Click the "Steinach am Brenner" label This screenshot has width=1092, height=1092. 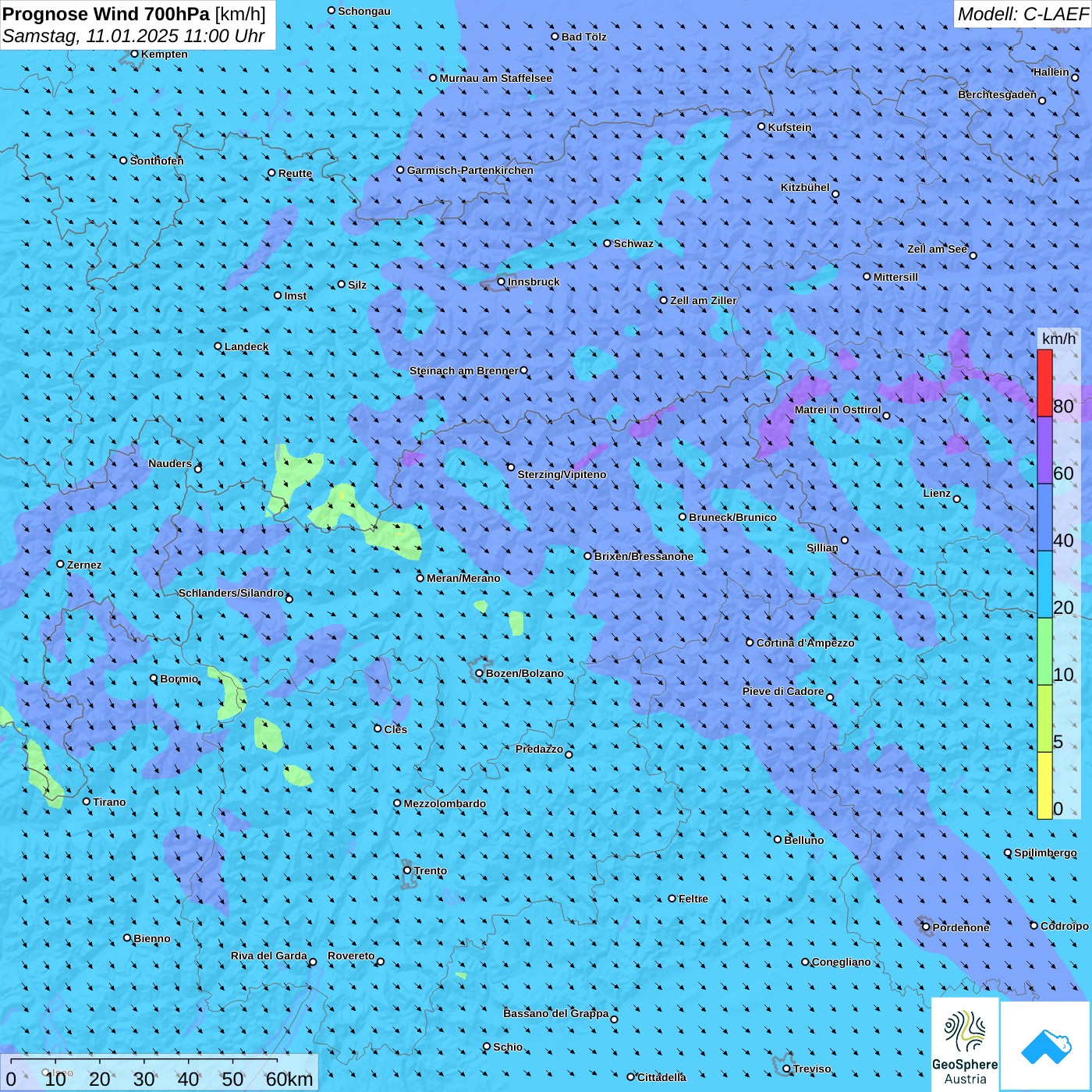[x=464, y=370]
